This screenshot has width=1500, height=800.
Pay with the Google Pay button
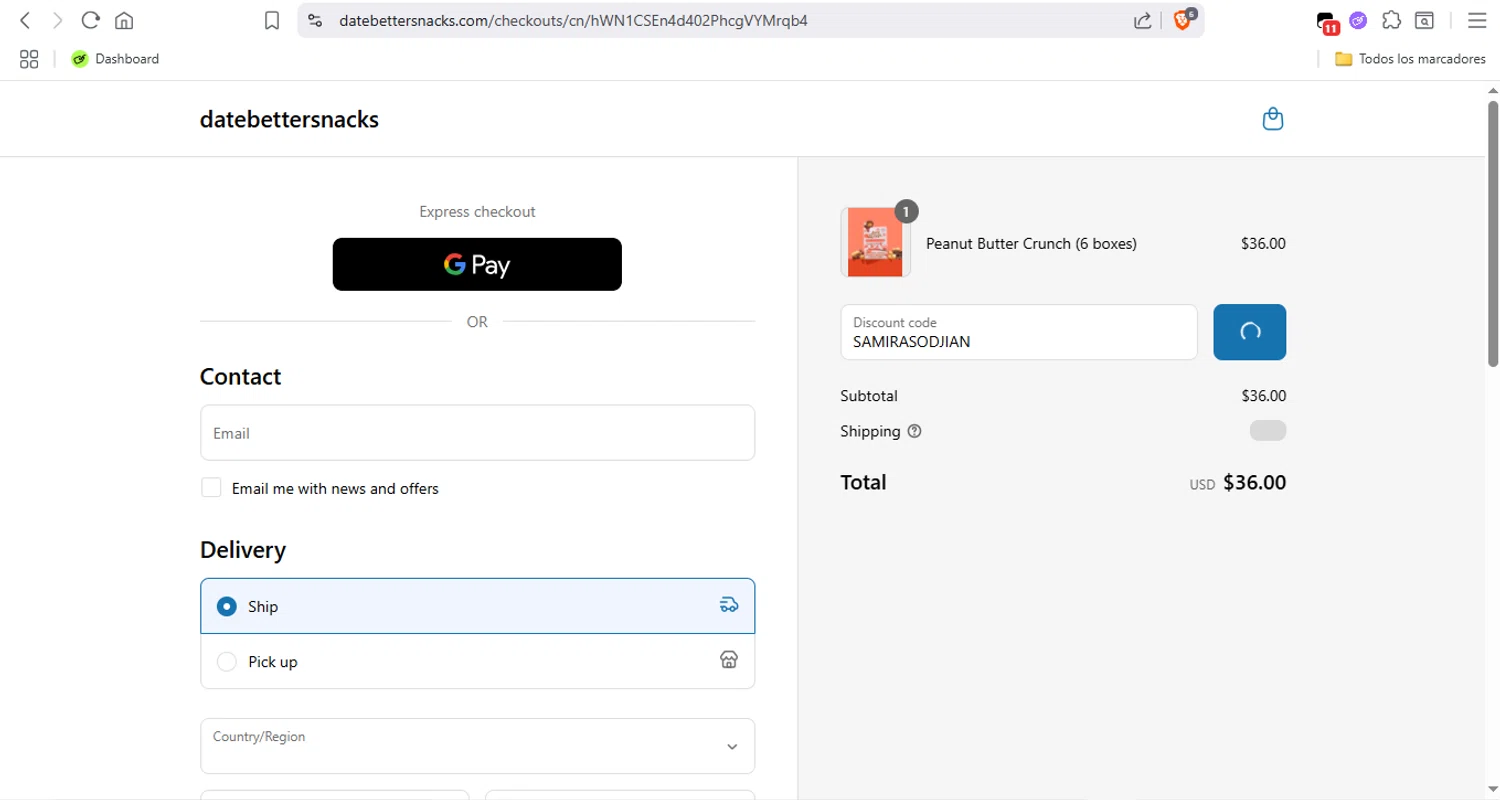477,264
